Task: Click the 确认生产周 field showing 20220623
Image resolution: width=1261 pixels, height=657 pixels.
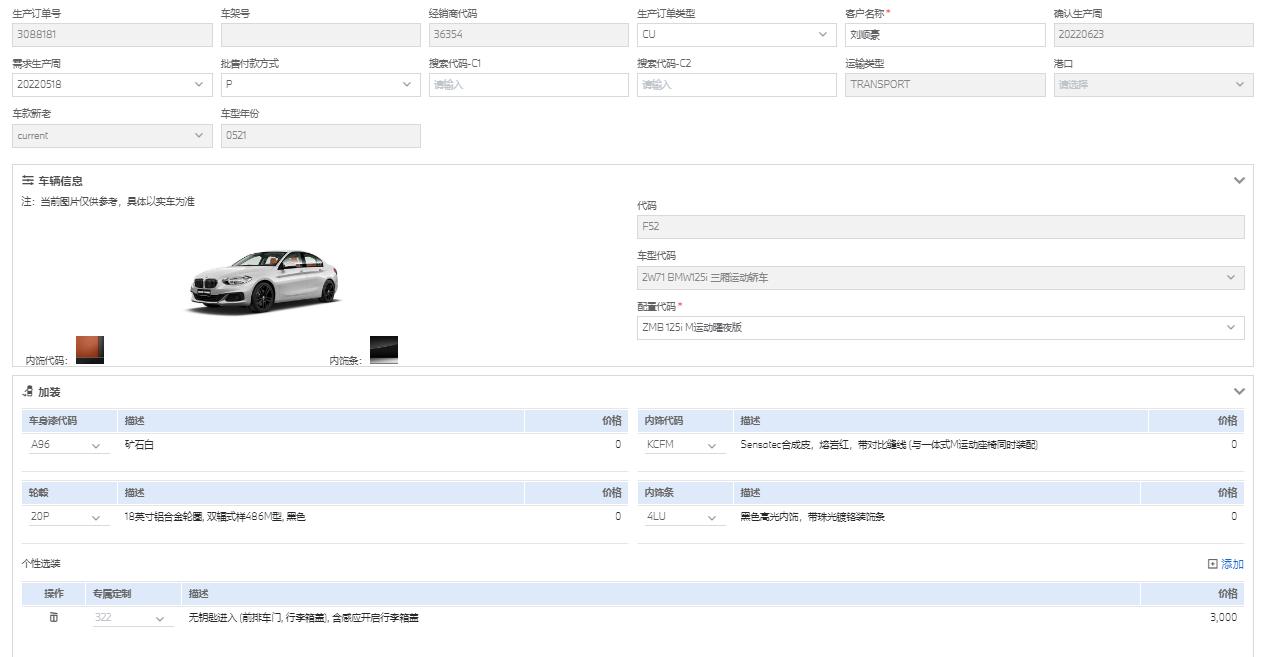Action: (1153, 34)
